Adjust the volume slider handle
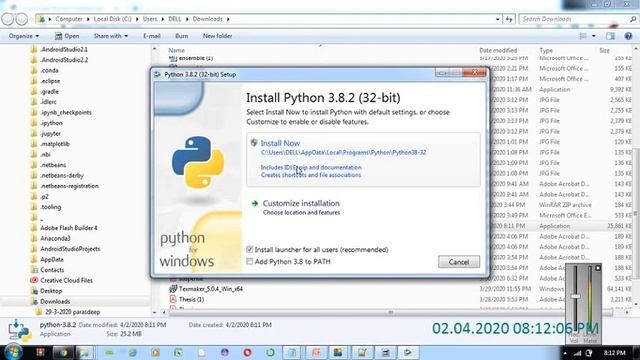Screen dimensions: 640x360 click(x=575, y=296)
